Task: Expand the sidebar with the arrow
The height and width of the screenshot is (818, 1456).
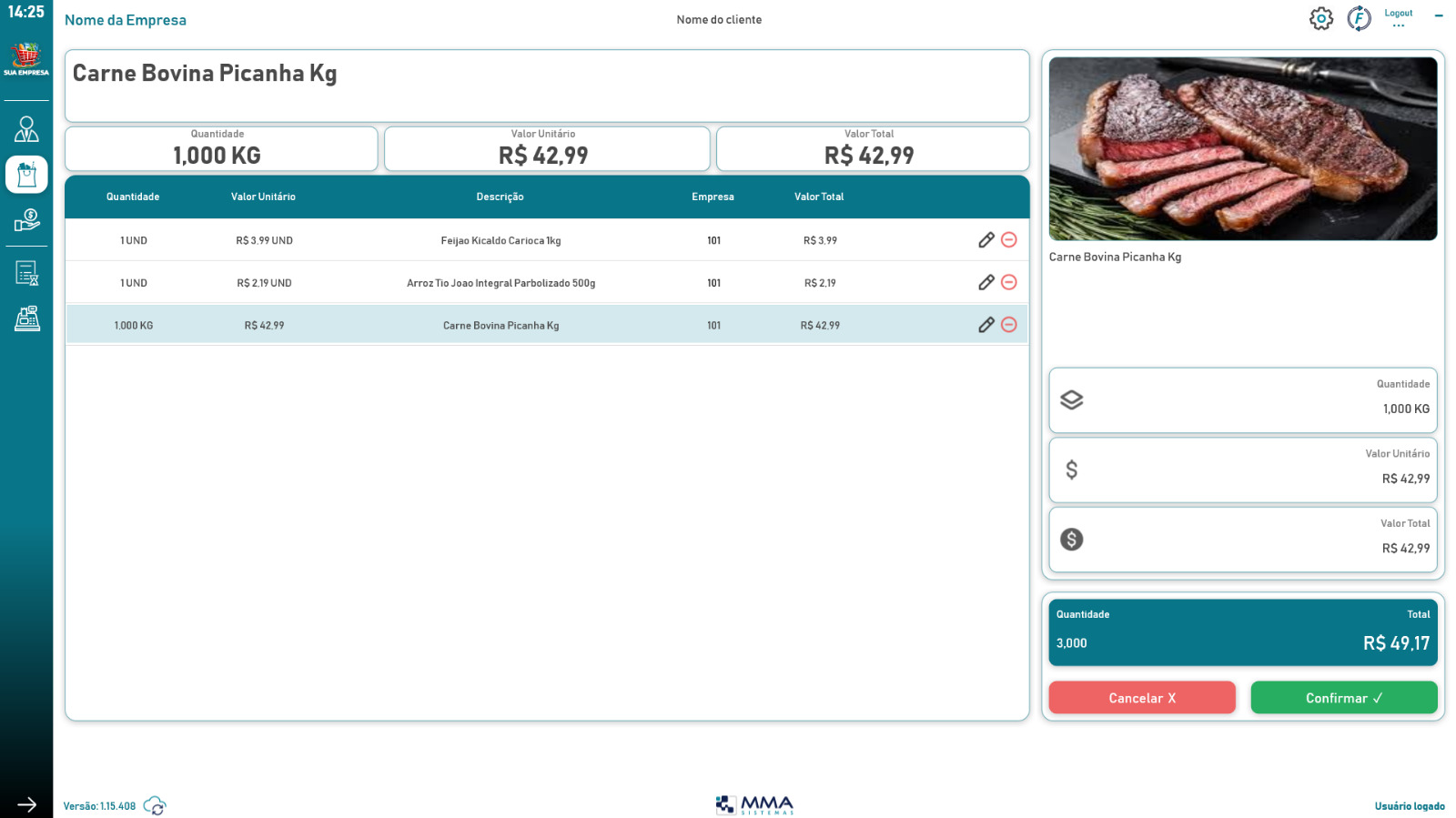Action: click(x=26, y=804)
